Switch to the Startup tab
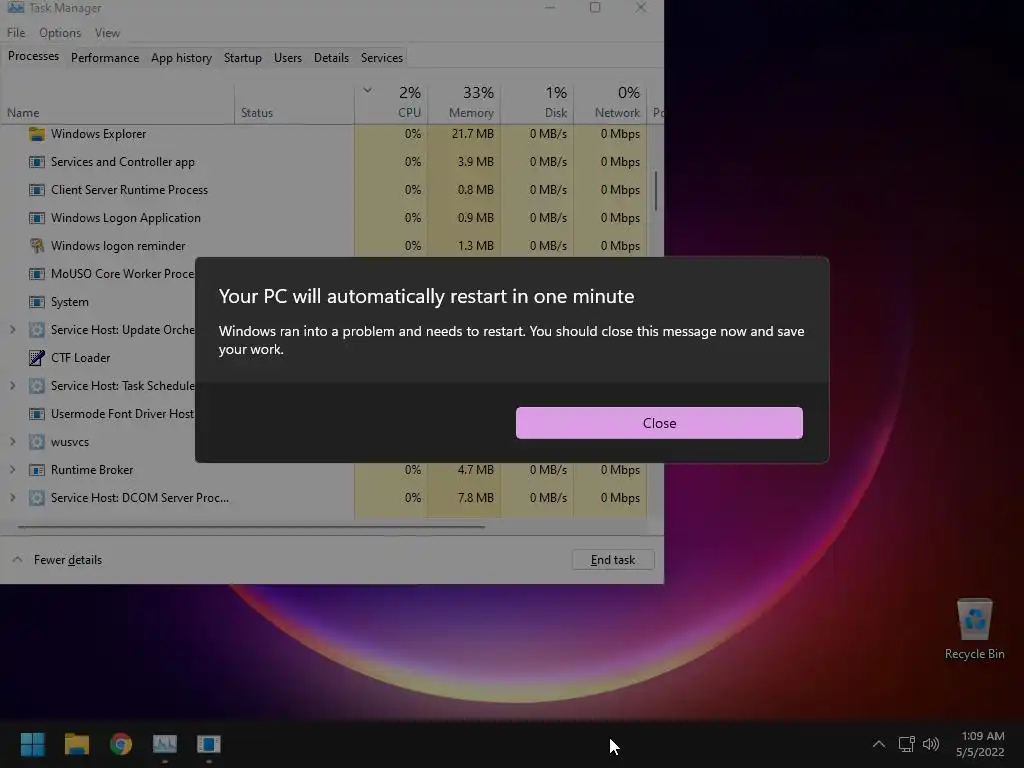The height and width of the screenshot is (768, 1024). pos(242,57)
